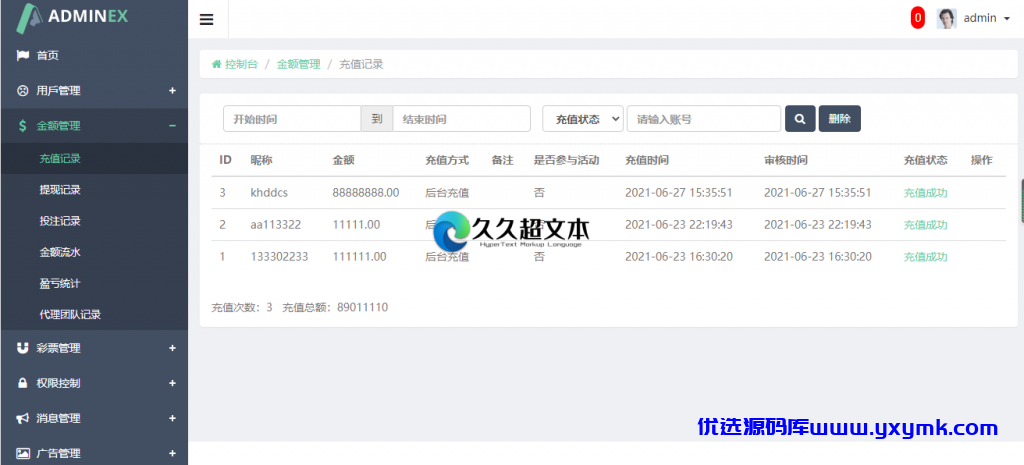Open the 充值状态 dropdown
Screen dimensions: 1024x465
click(583, 119)
